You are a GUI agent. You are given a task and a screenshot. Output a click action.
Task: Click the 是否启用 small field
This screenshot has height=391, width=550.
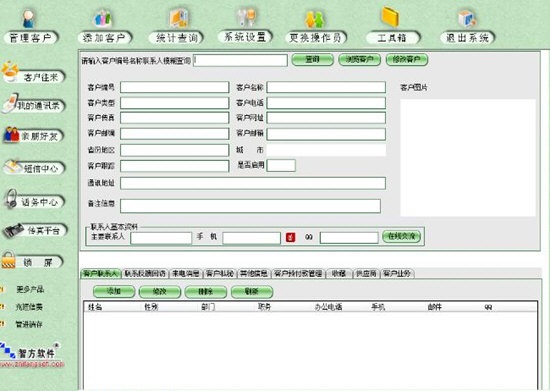pyautogui.click(x=281, y=166)
